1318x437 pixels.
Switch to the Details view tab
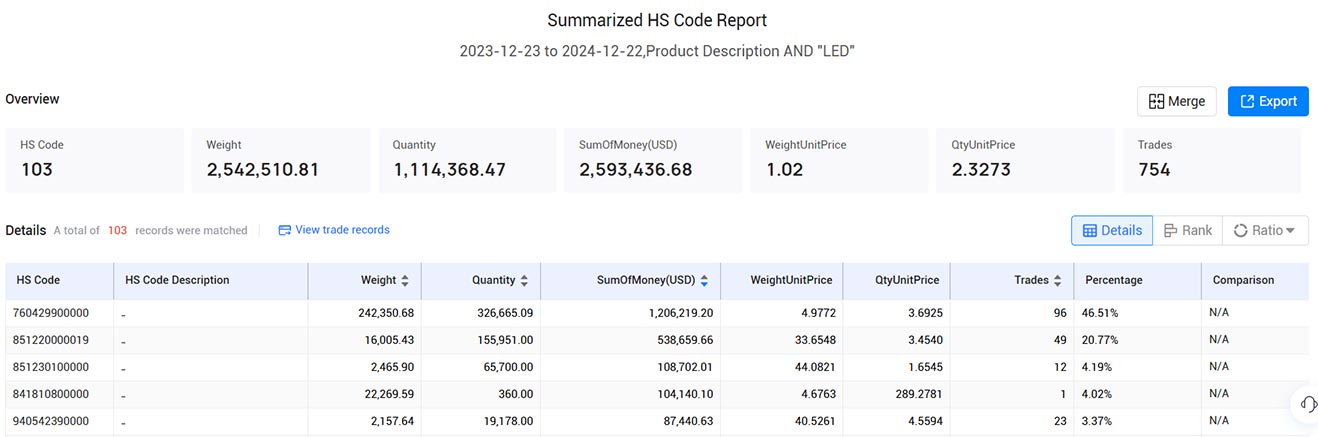1112,230
